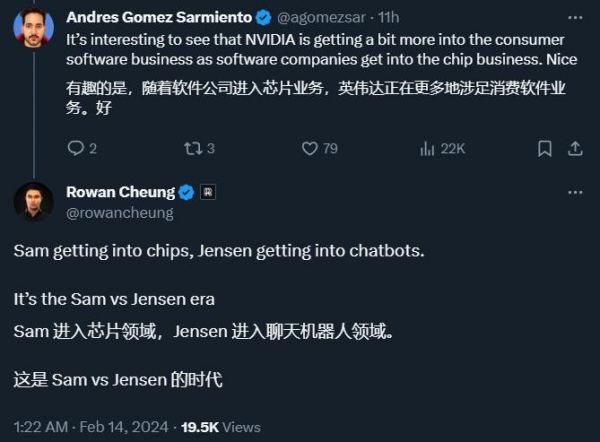600x442 pixels.
Task: View analytics for the 22K views tweet
Action: [x=429, y=149]
